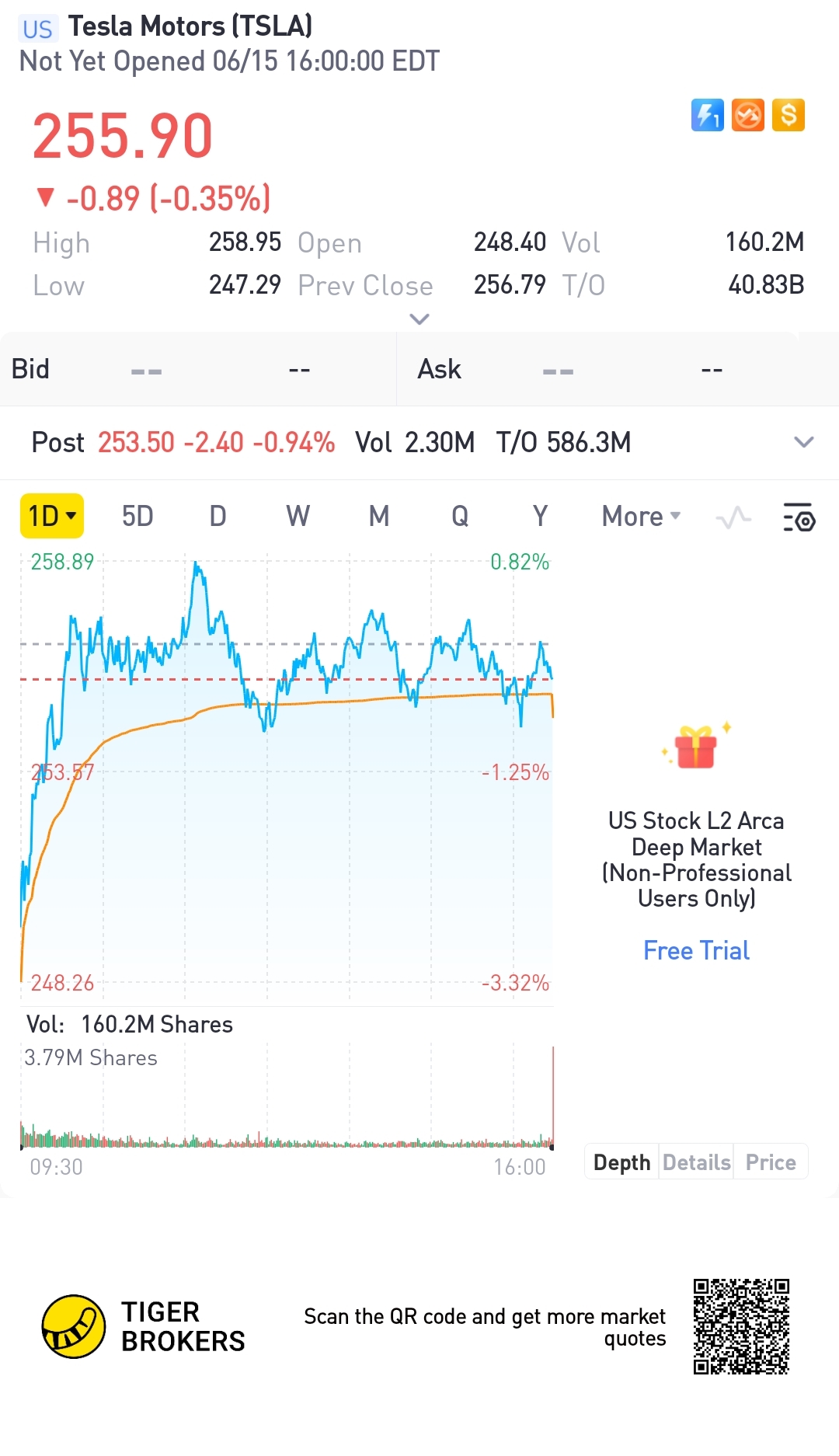Switch chart to the 5D timeframe
The width and height of the screenshot is (839, 1456).
138,517
